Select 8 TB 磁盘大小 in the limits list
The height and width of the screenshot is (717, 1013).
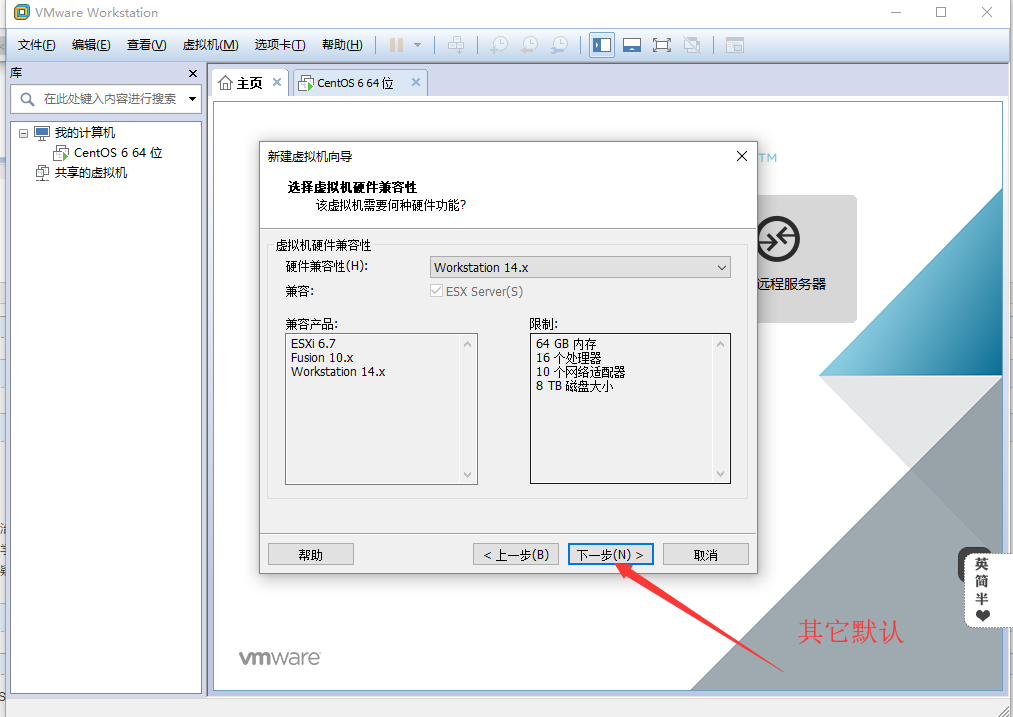(574, 386)
